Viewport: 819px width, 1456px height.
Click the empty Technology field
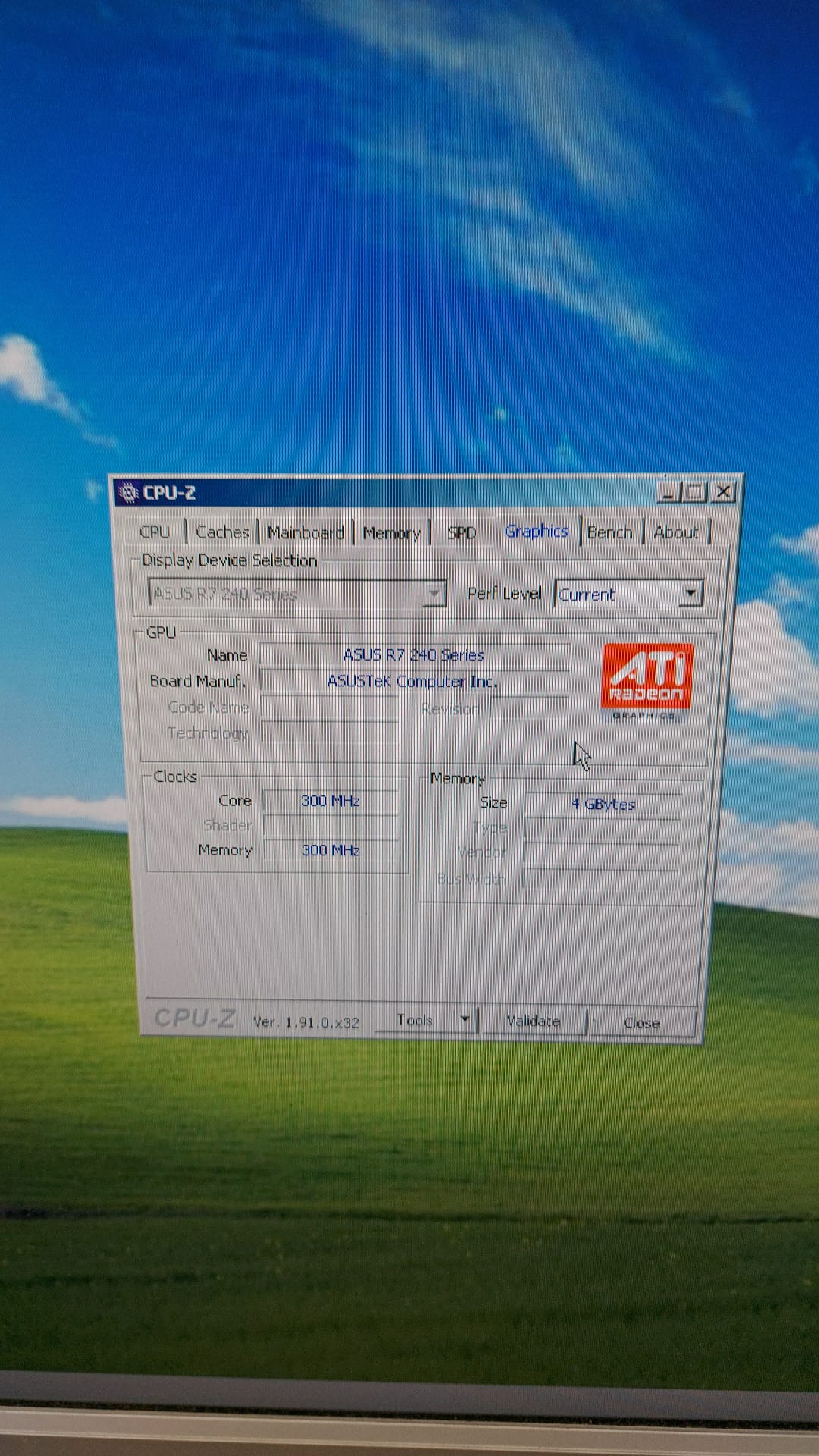[330, 733]
